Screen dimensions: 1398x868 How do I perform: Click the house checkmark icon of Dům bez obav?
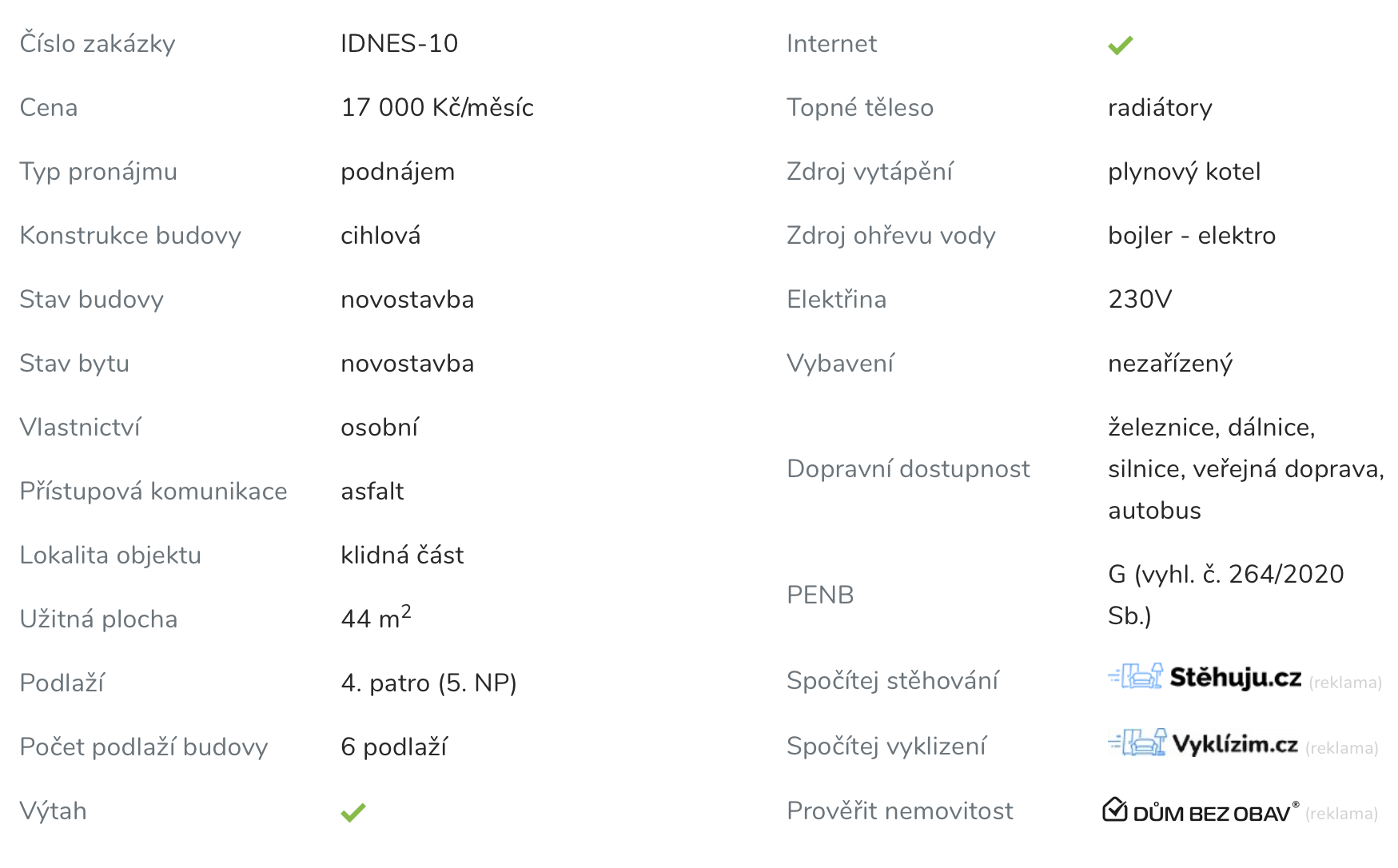(1114, 810)
